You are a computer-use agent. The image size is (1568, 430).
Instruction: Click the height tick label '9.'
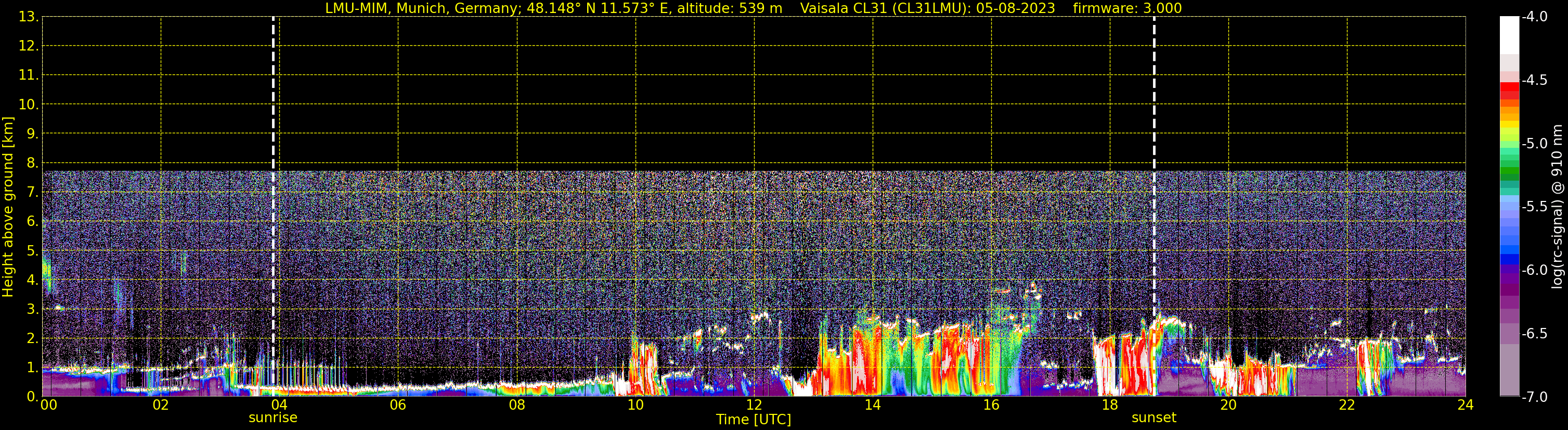(32, 134)
